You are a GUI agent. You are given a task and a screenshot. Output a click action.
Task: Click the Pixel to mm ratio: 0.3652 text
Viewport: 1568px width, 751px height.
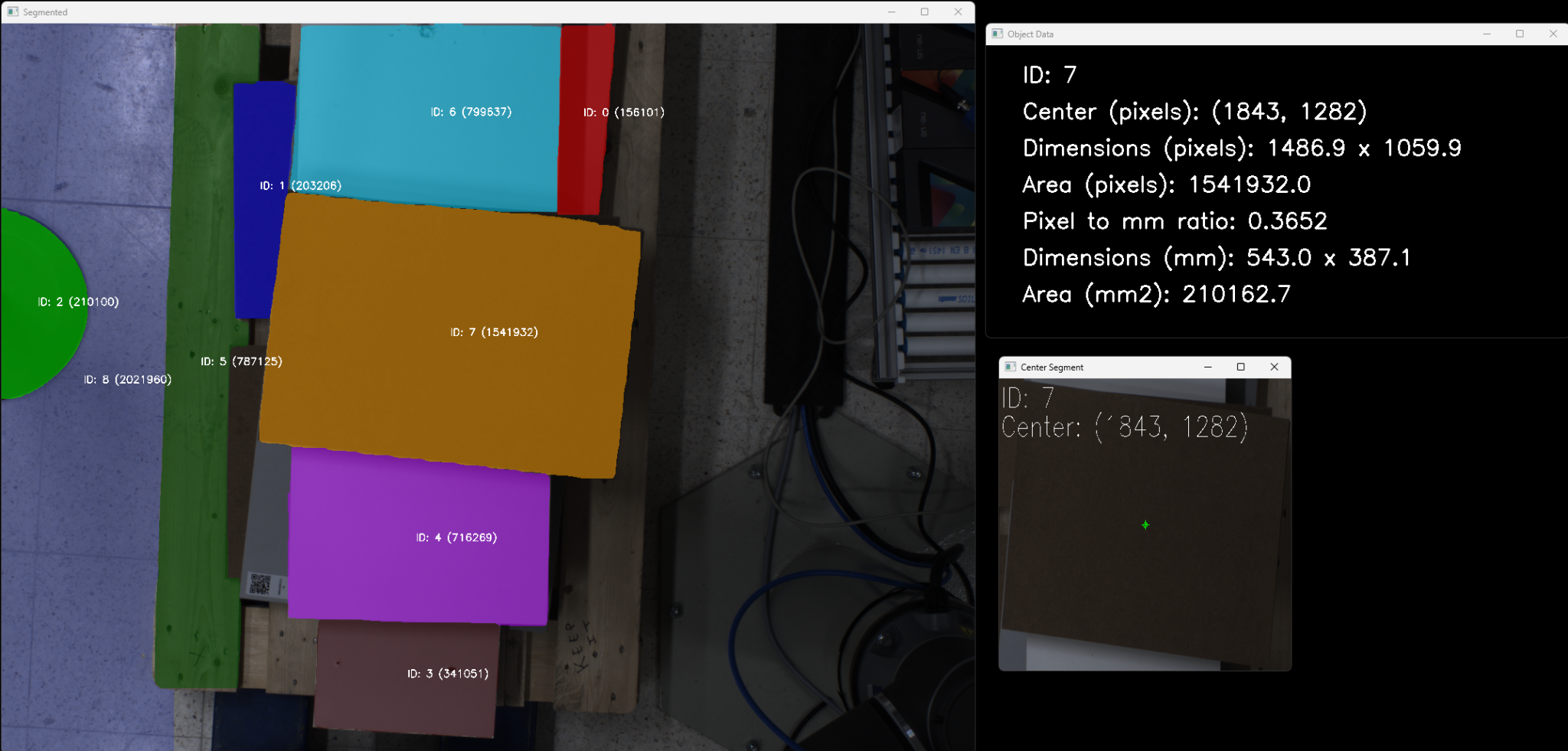point(1174,221)
